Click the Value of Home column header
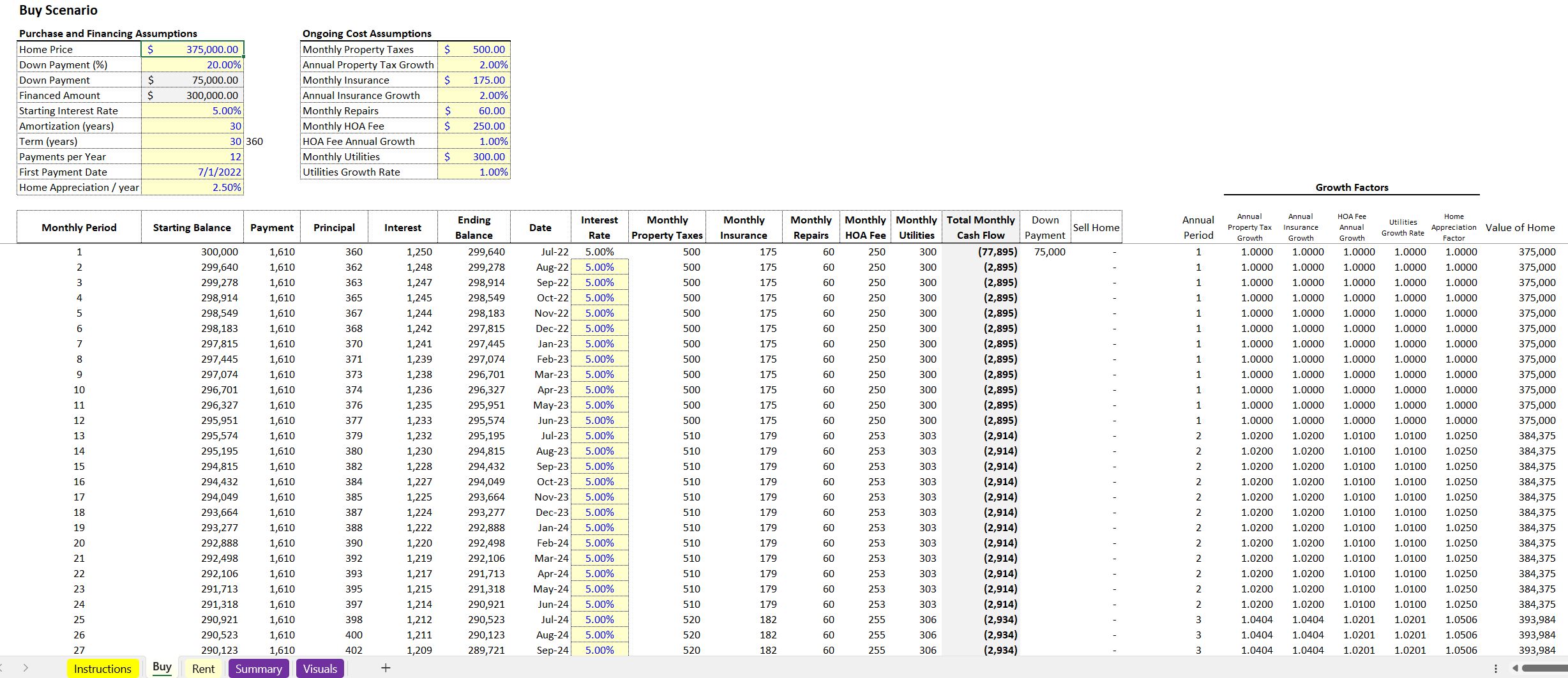 click(1519, 227)
